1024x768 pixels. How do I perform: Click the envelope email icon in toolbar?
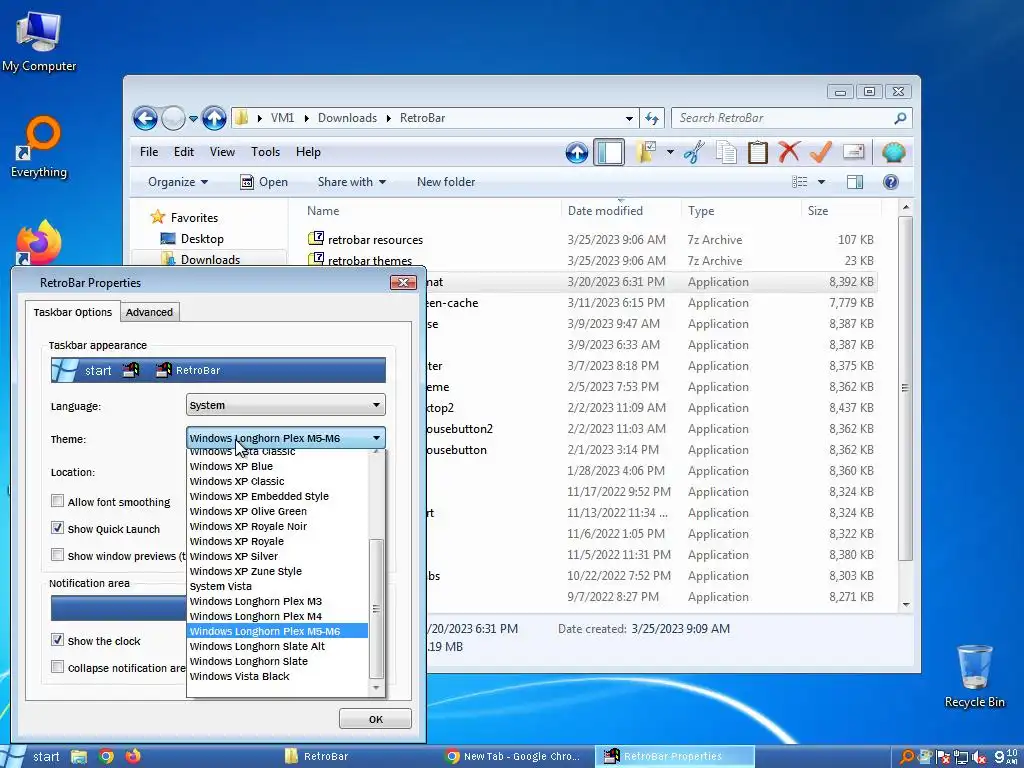(854, 152)
